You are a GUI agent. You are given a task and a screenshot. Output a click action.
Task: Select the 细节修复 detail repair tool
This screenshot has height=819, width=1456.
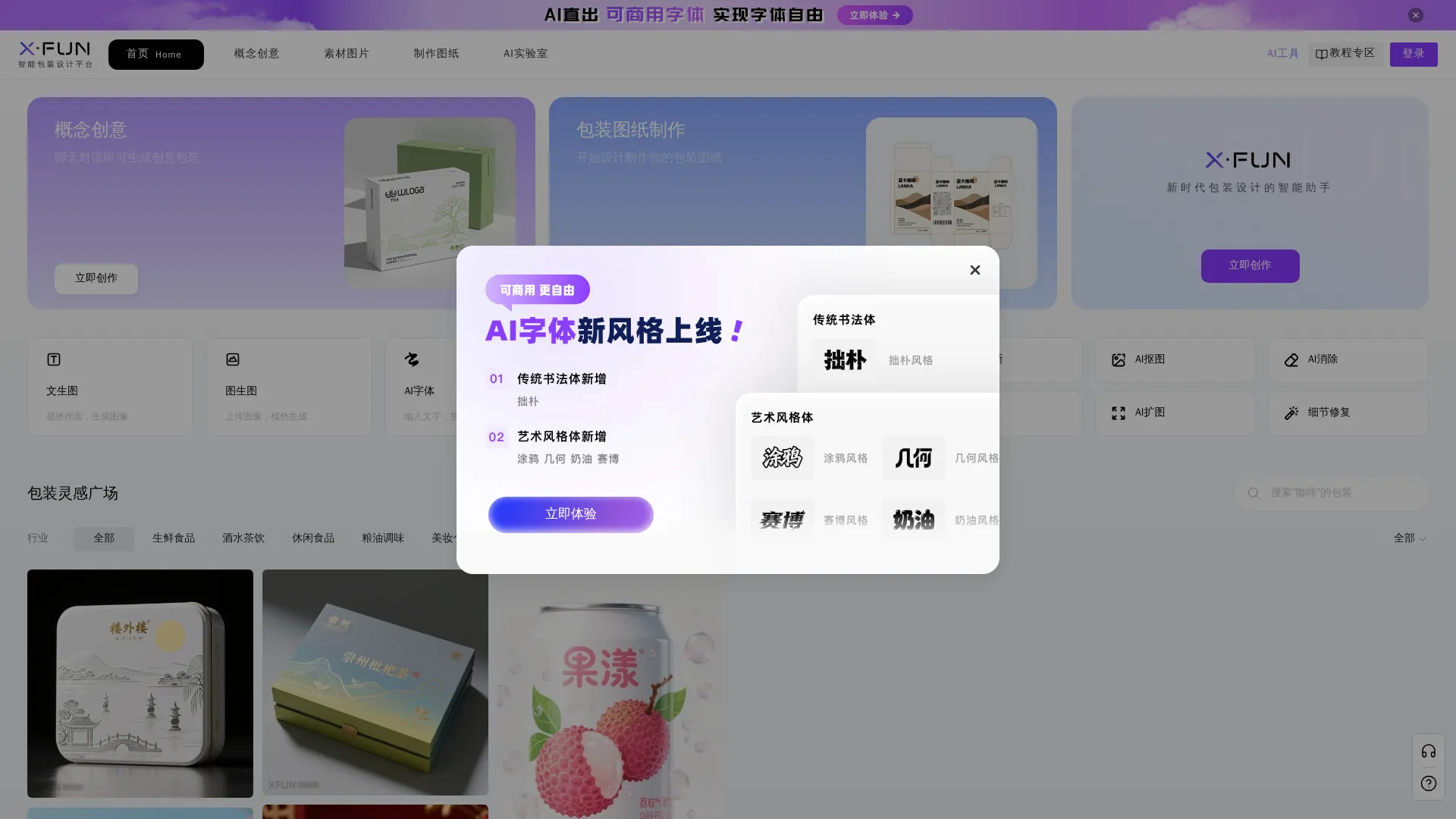pos(1348,413)
